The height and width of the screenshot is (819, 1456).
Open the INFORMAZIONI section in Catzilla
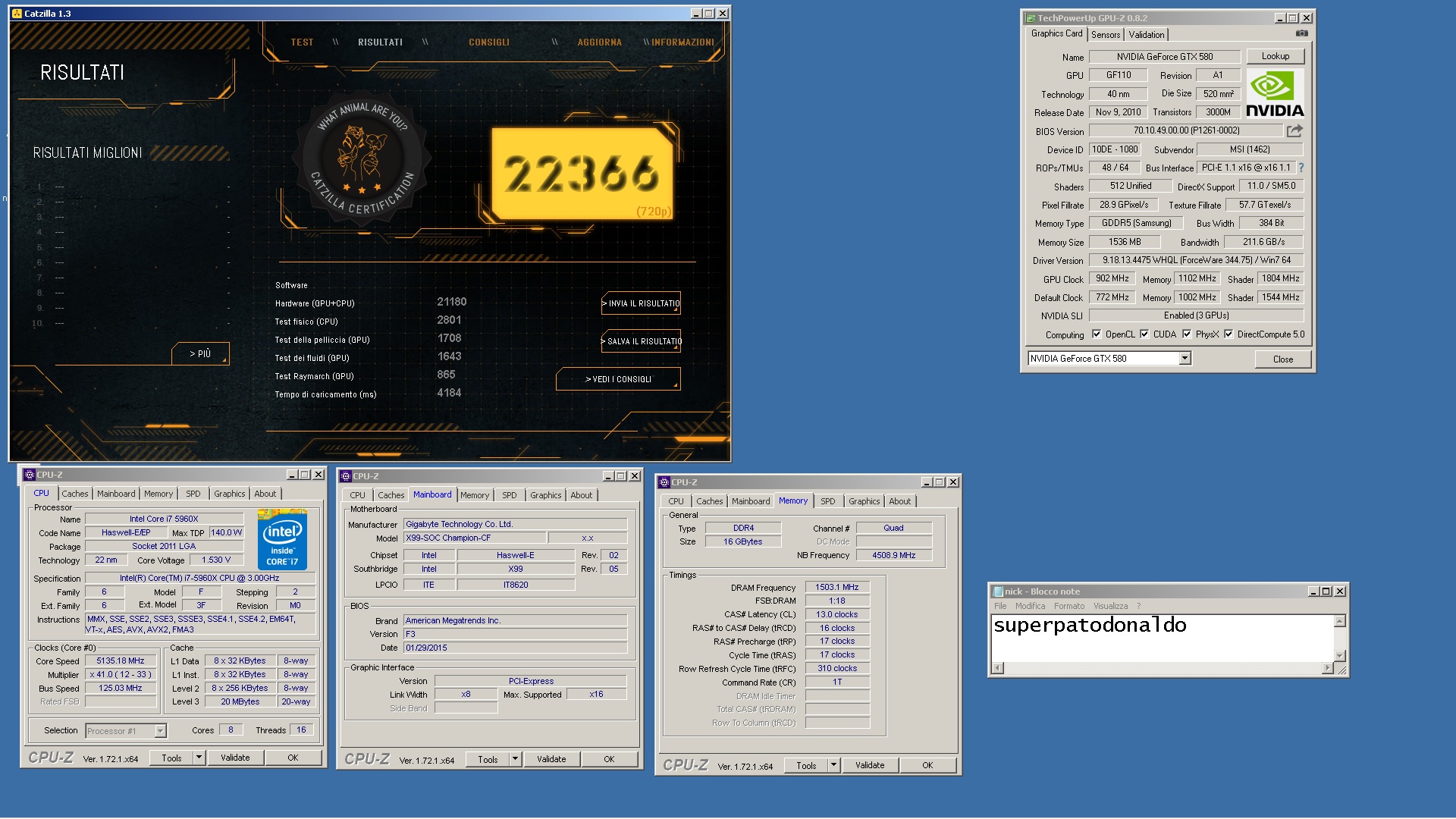coord(682,42)
